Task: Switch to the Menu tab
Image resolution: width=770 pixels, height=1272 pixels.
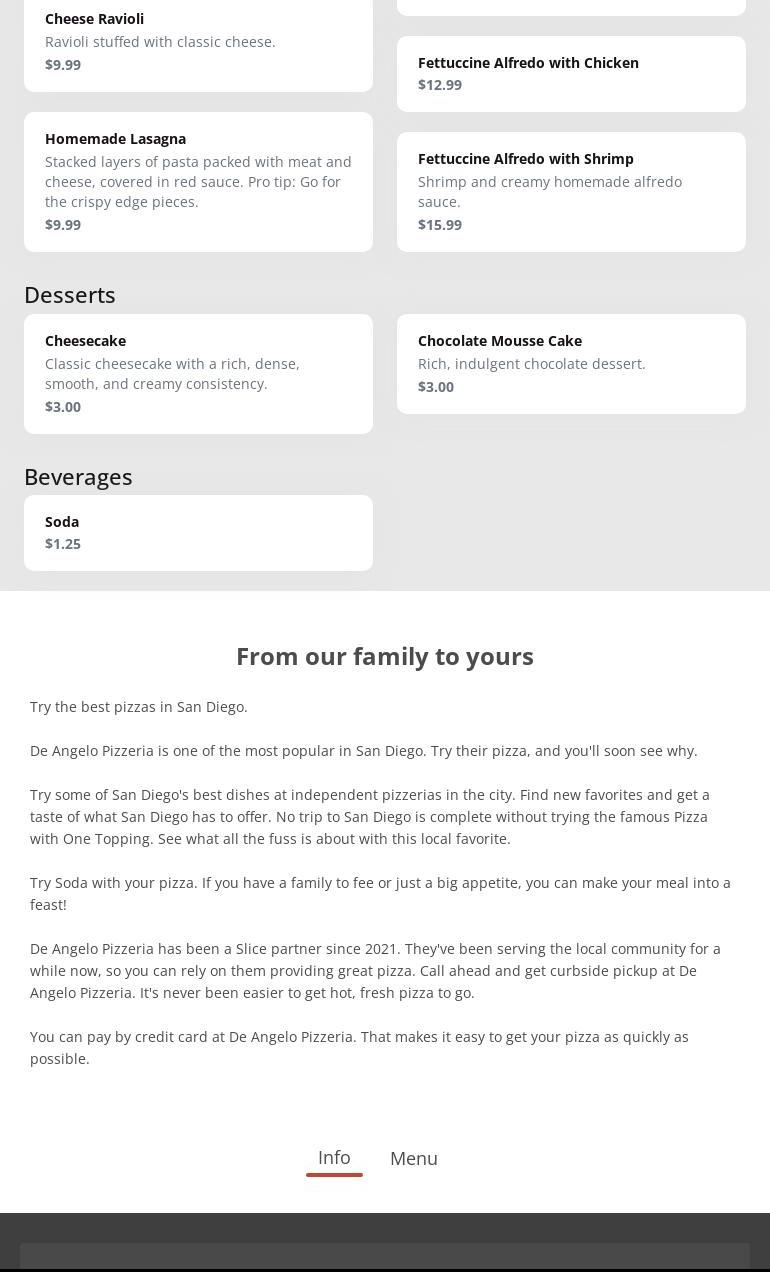Action: [x=413, y=1158]
